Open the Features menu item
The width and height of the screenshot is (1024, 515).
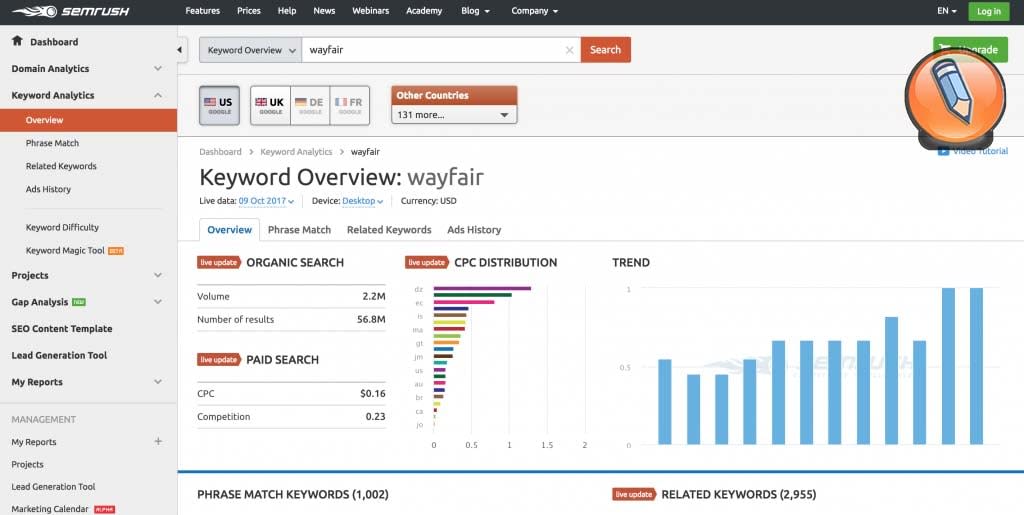202,11
